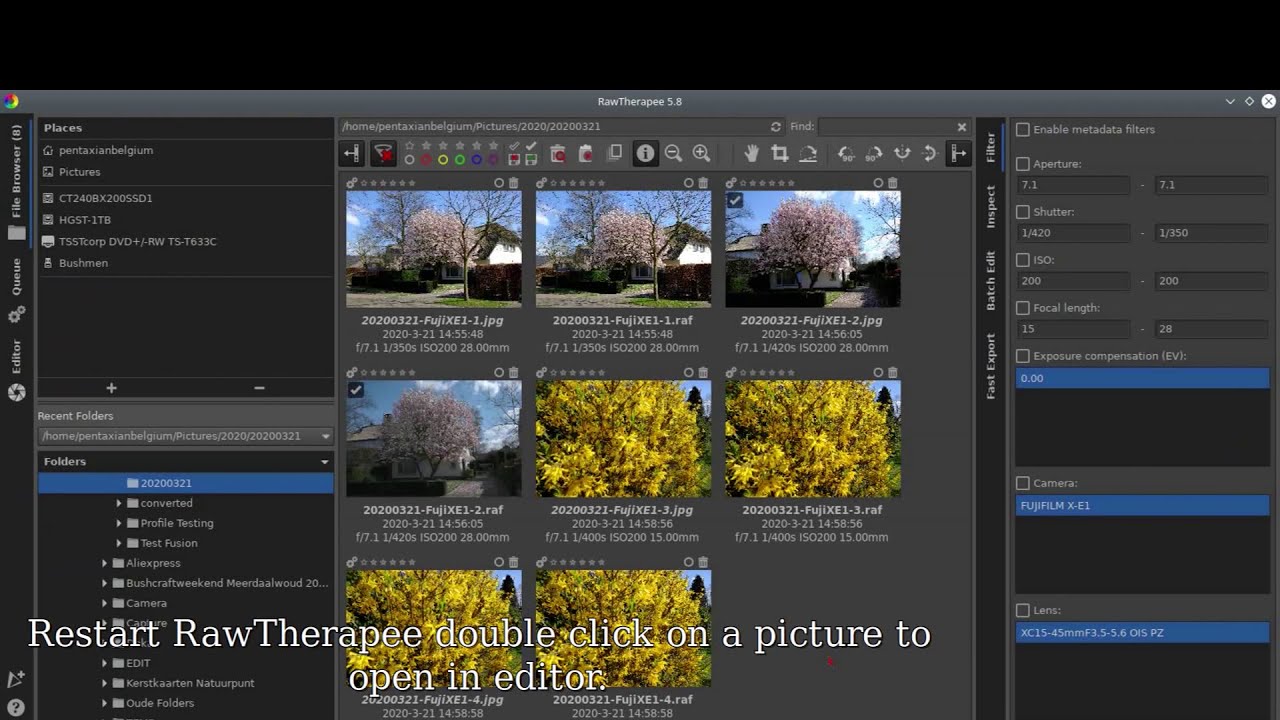
Task: Show unrated images filter star
Action: click(x=409, y=147)
